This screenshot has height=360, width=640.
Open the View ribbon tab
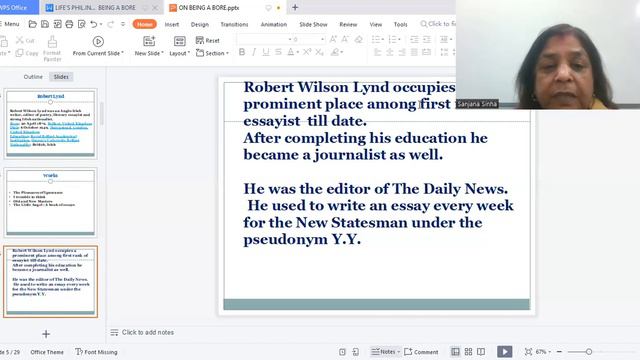tap(376, 24)
